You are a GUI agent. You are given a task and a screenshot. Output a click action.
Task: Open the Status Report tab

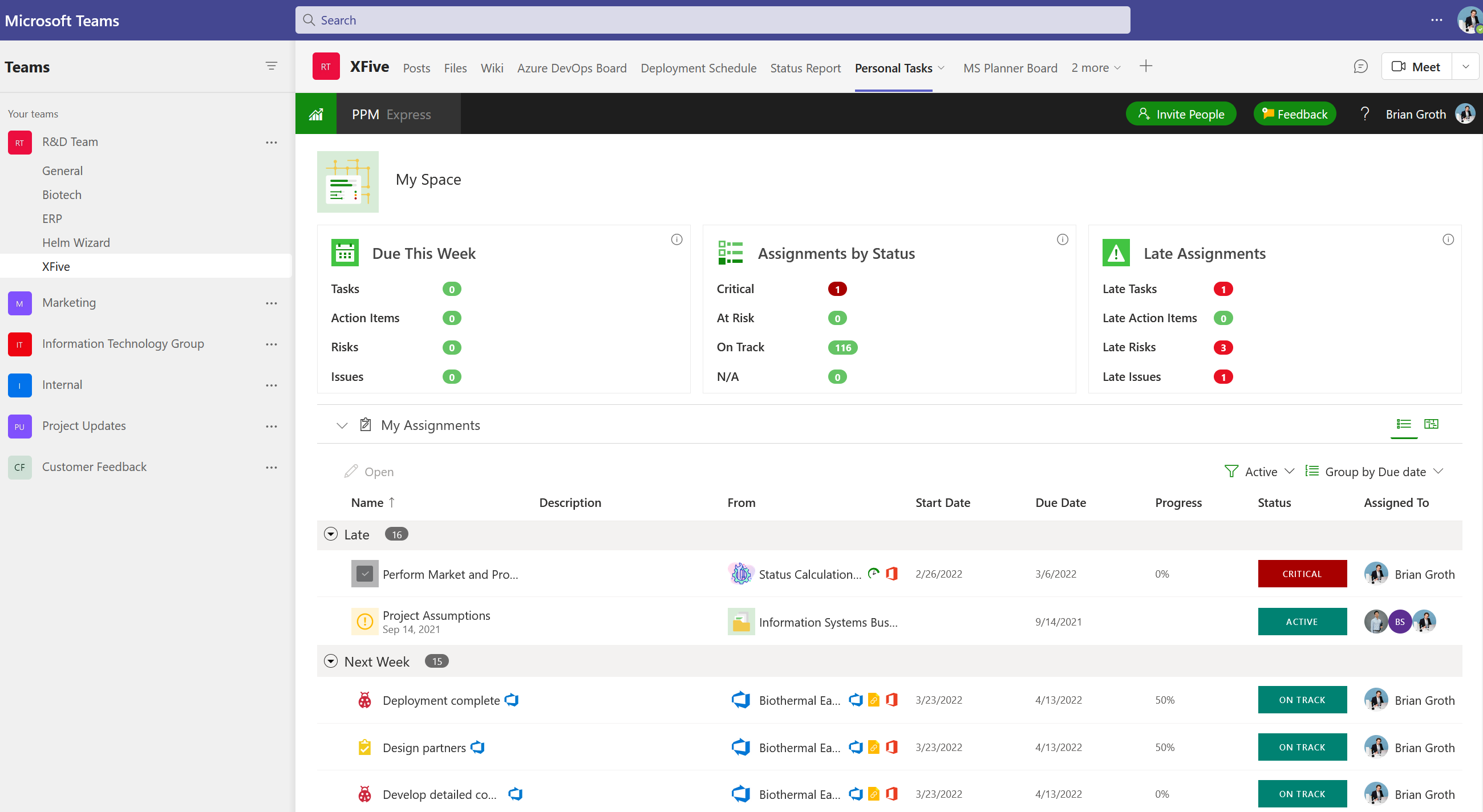(805, 68)
